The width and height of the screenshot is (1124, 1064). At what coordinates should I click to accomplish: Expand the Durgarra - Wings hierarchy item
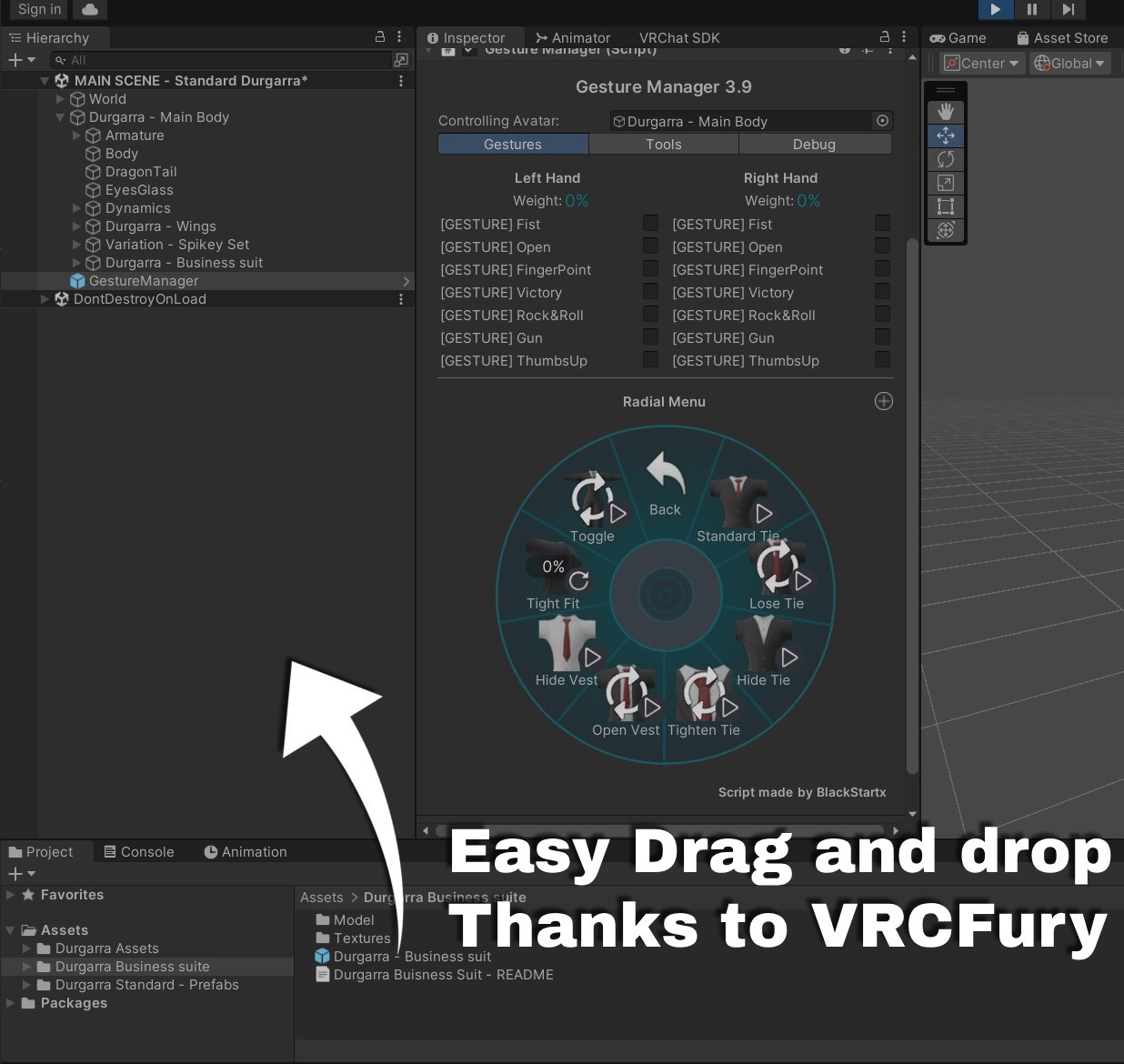coord(77,226)
